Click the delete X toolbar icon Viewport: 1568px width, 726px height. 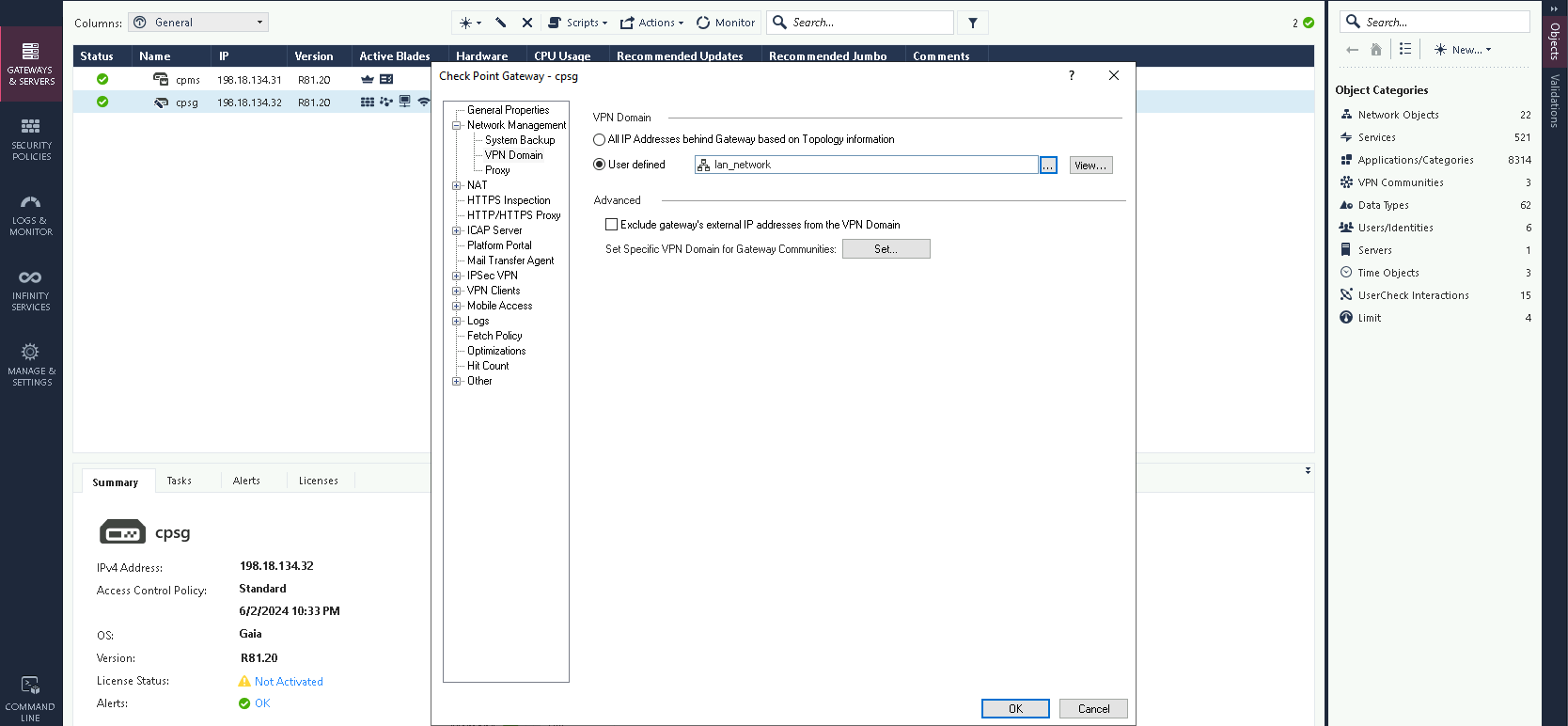(527, 23)
